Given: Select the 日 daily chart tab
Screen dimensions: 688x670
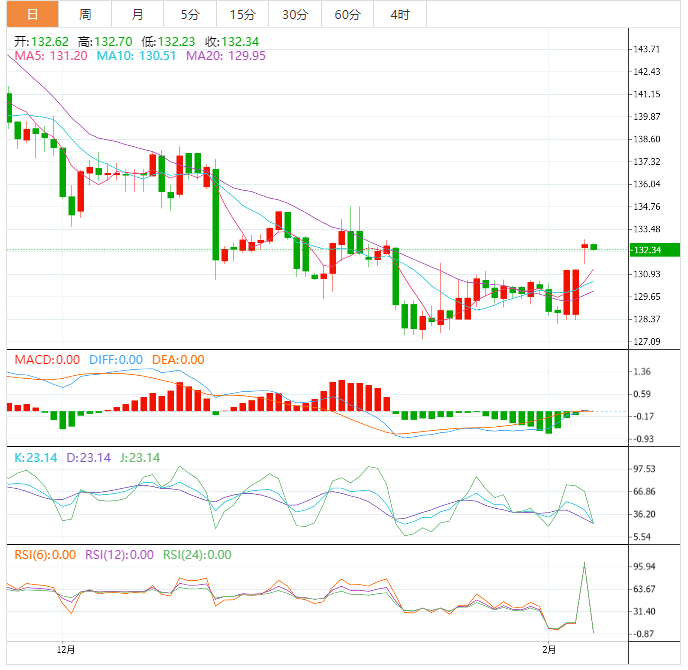Looking at the screenshot, I should pos(32,14).
